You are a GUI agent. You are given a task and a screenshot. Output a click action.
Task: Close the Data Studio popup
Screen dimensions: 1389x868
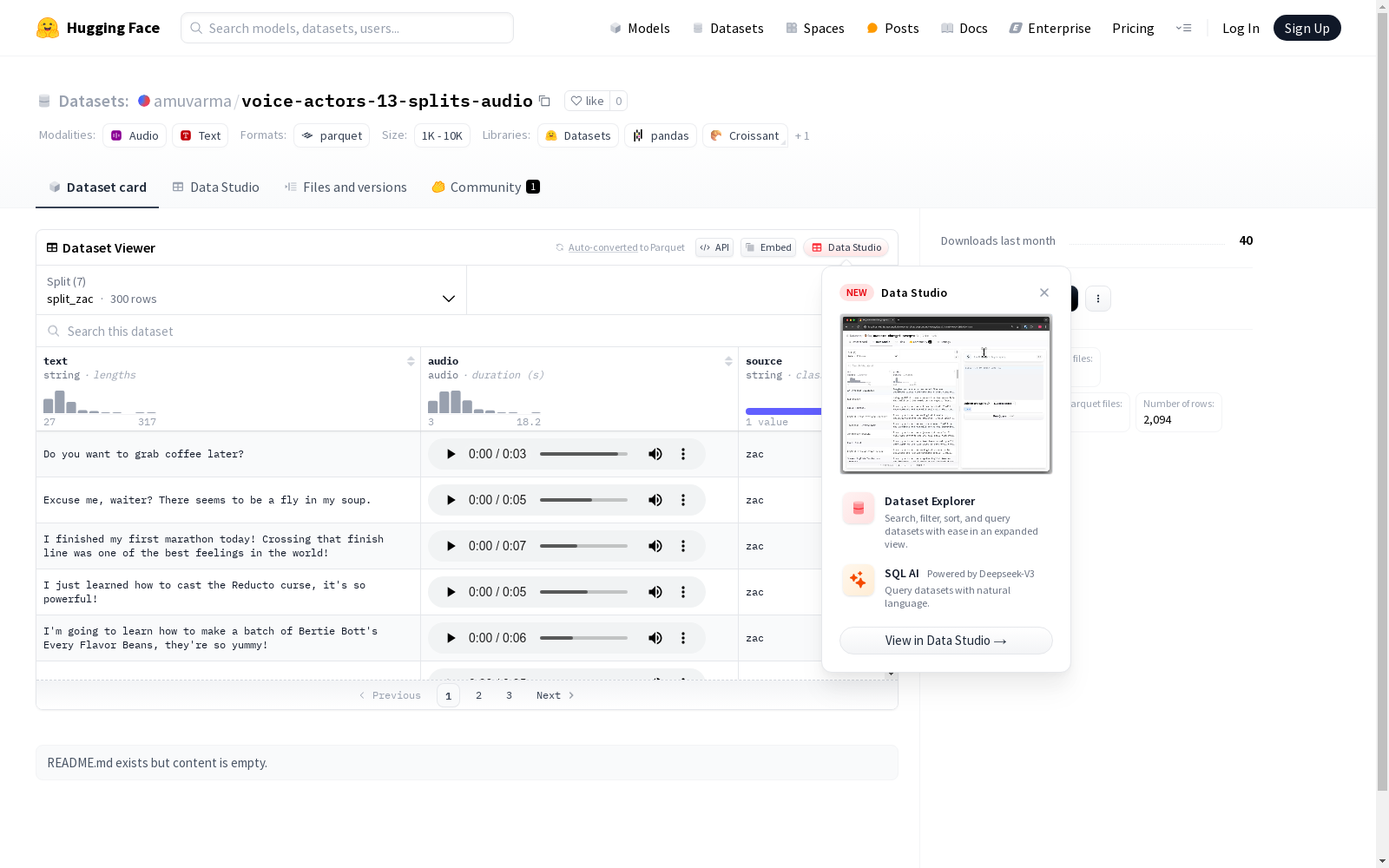pos(1044,293)
